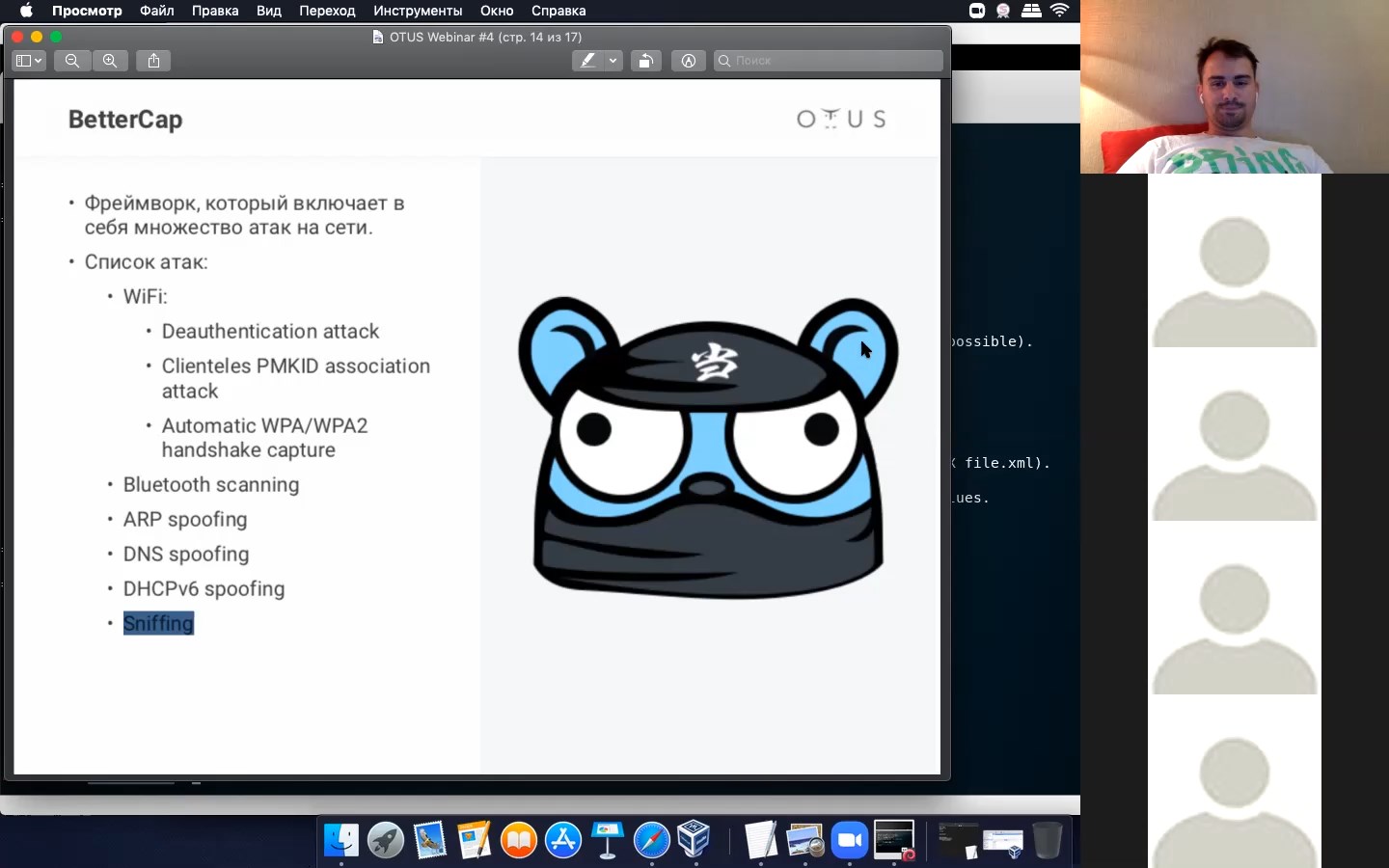This screenshot has width=1389, height=868.
Task: Open Mail app from the Dock
Action: pos(429,840)
